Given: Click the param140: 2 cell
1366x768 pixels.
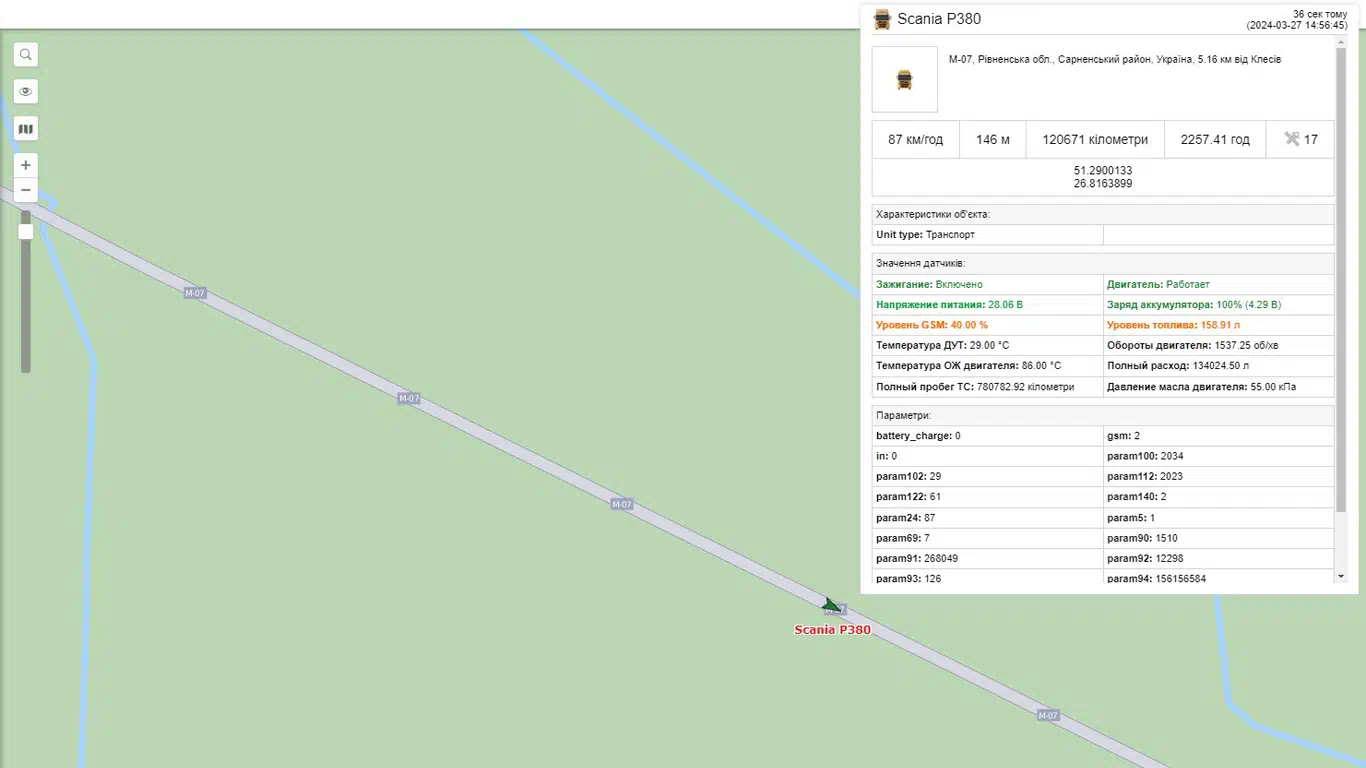Looking at the screenshot, I should tap(1218, 497).
